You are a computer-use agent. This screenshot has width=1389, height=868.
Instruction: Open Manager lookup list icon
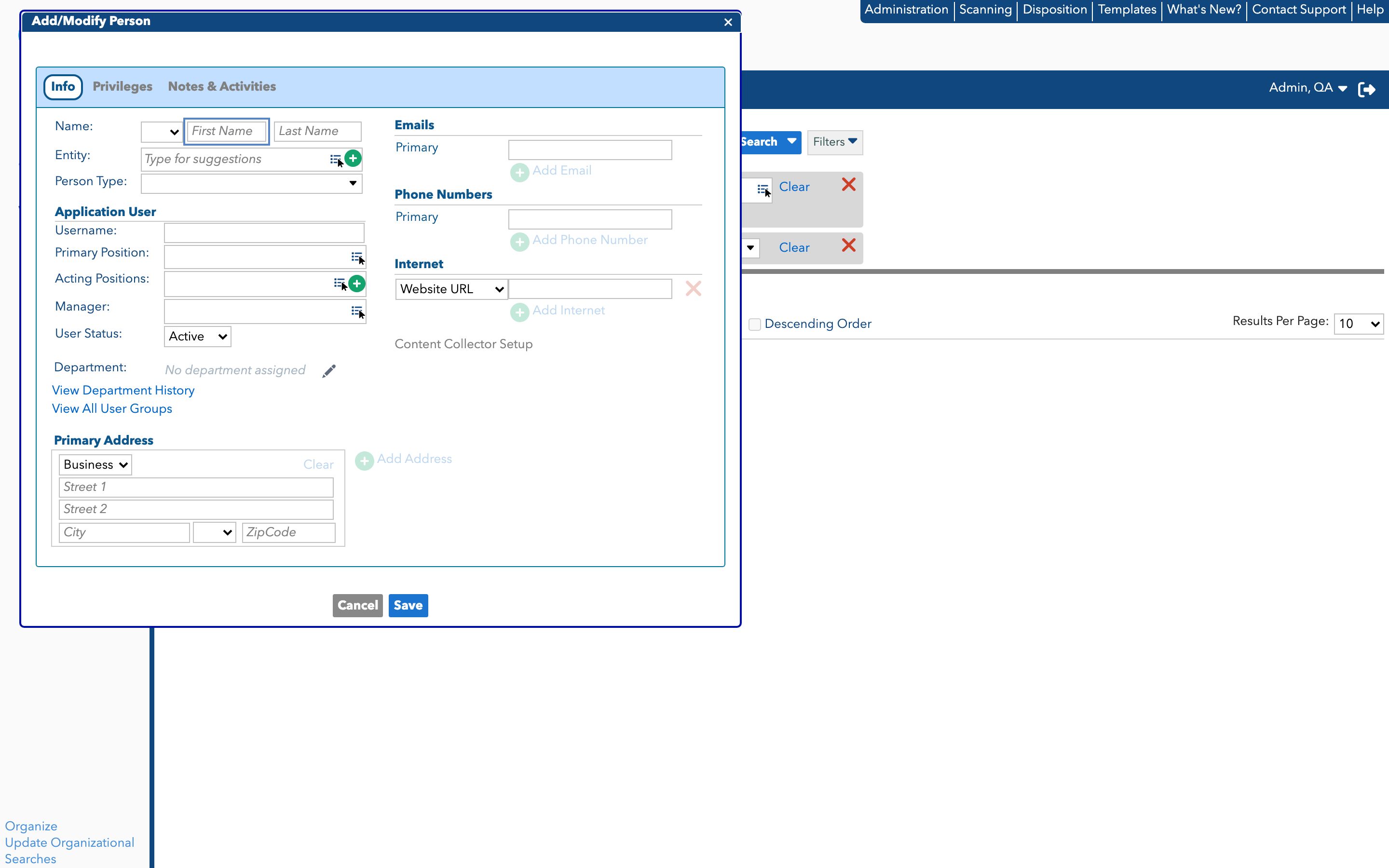[357, 312]
